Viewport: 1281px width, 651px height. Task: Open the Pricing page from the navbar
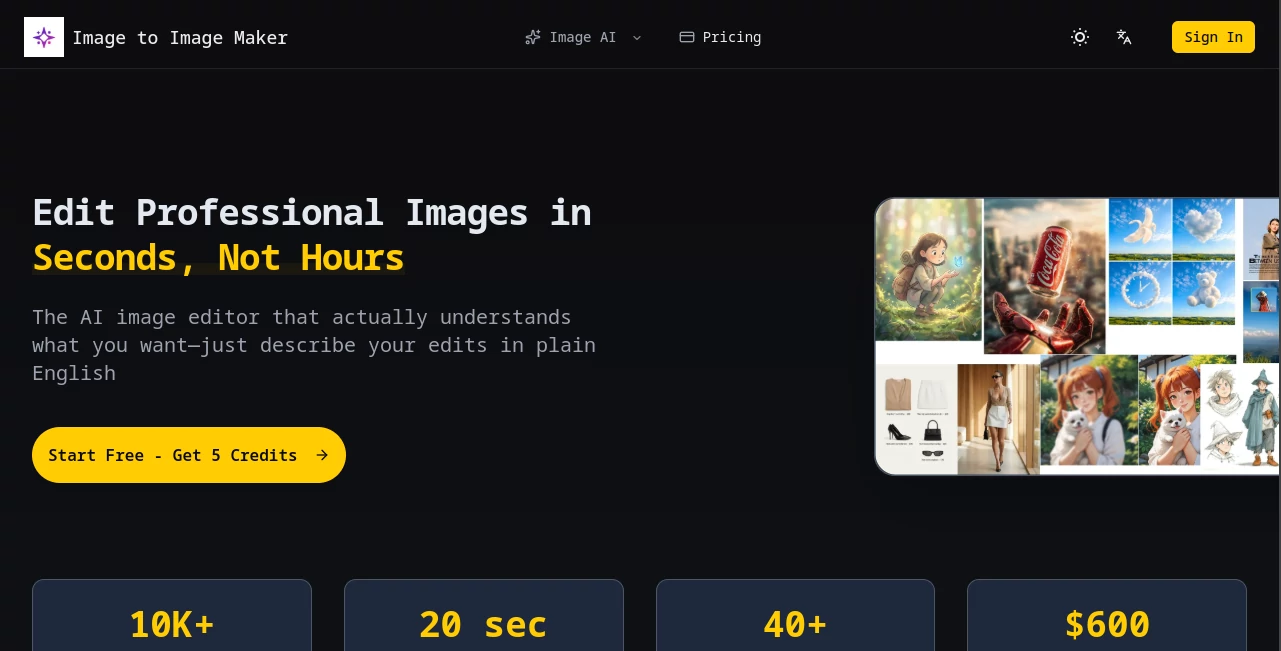coord(731,37)
